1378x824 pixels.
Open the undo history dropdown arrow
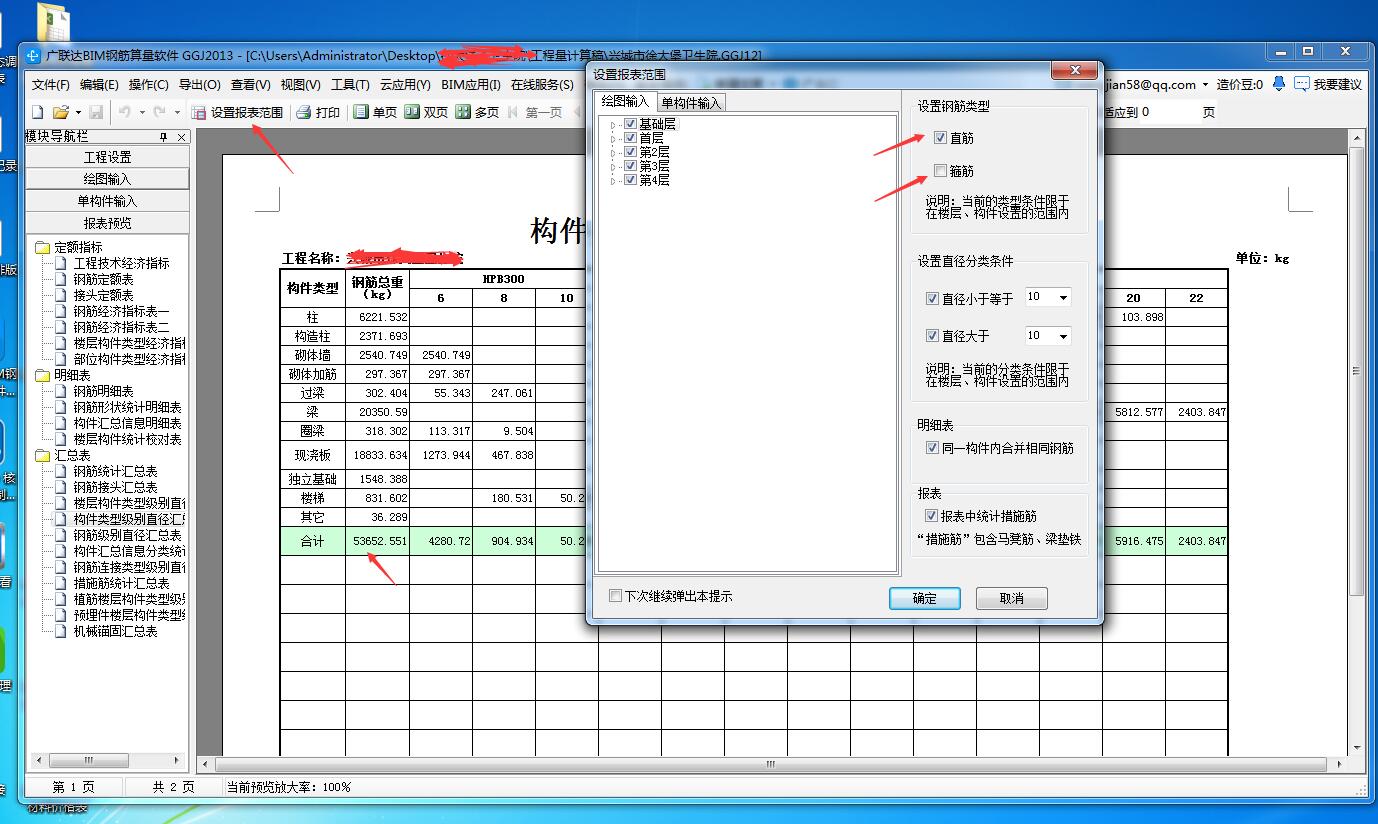tap(142, 112)
